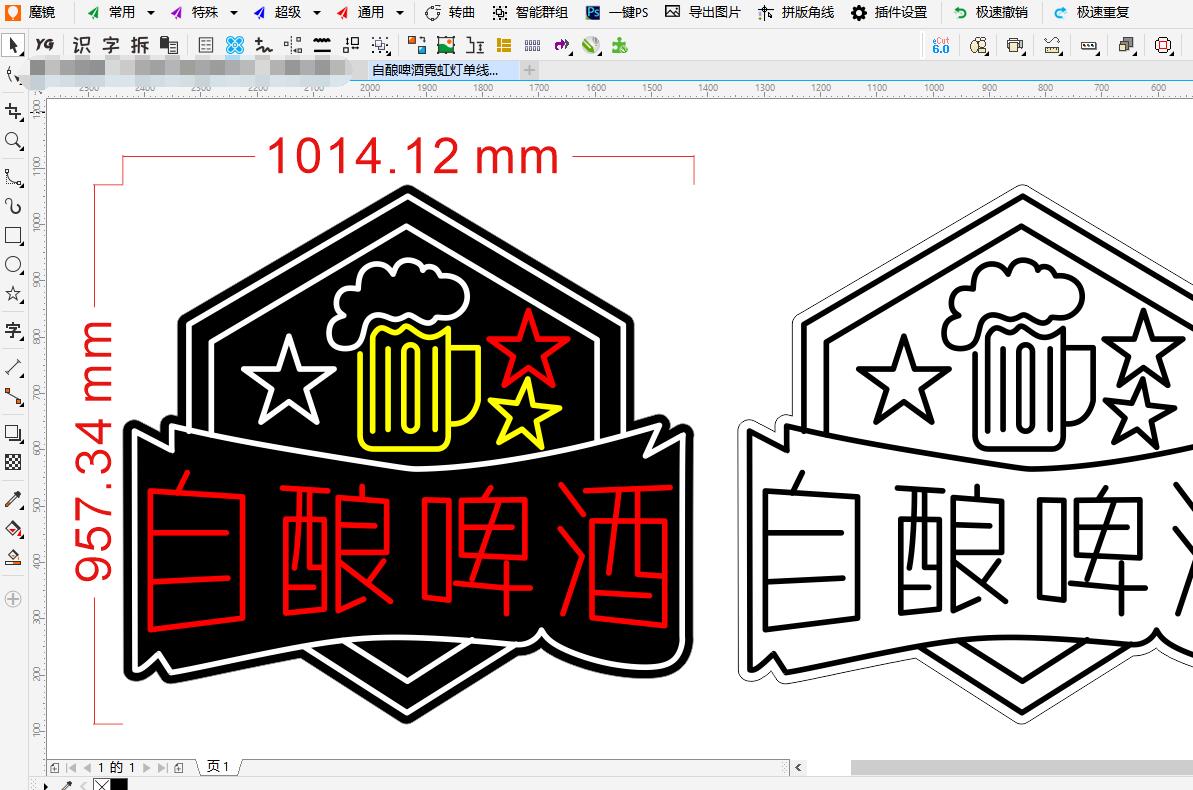Click the 转曲 convert to curves button
The image size is (1193, 790).
[450, 12]
